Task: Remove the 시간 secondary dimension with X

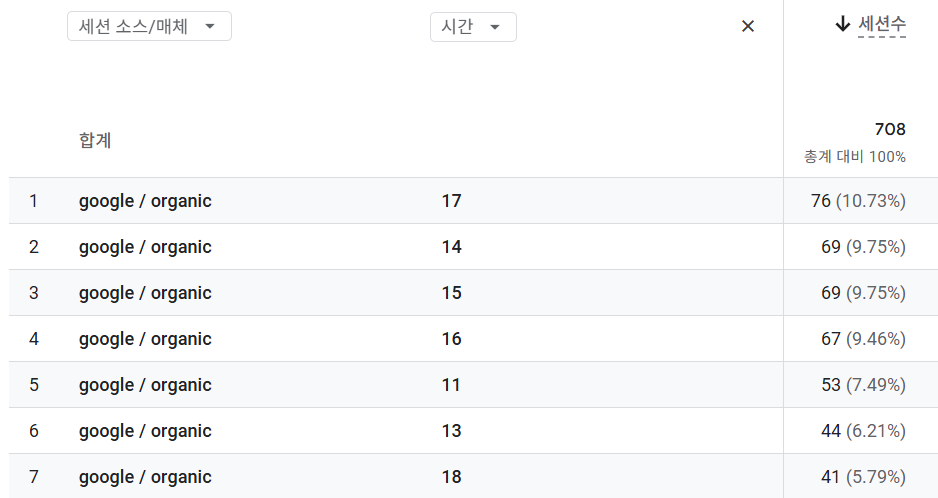Action: pos(748,27)
